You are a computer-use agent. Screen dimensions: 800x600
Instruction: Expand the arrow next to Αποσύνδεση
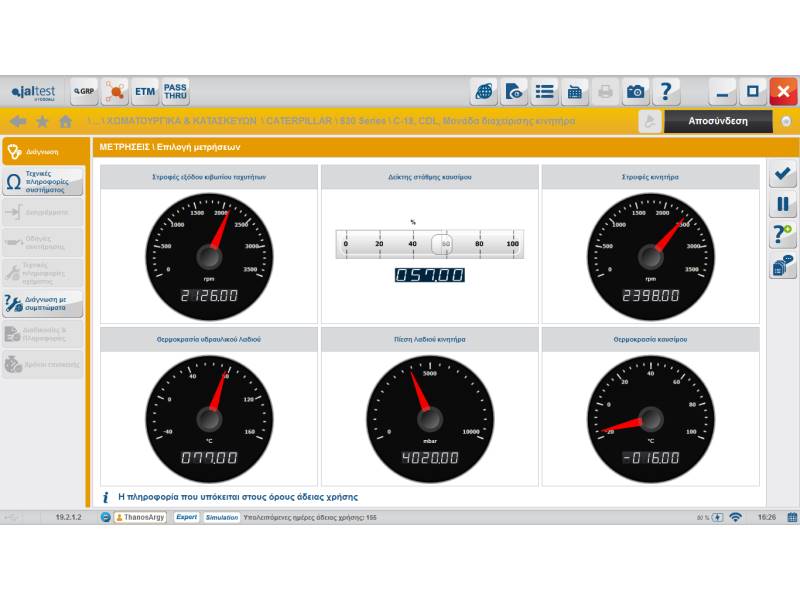(786, 121)
